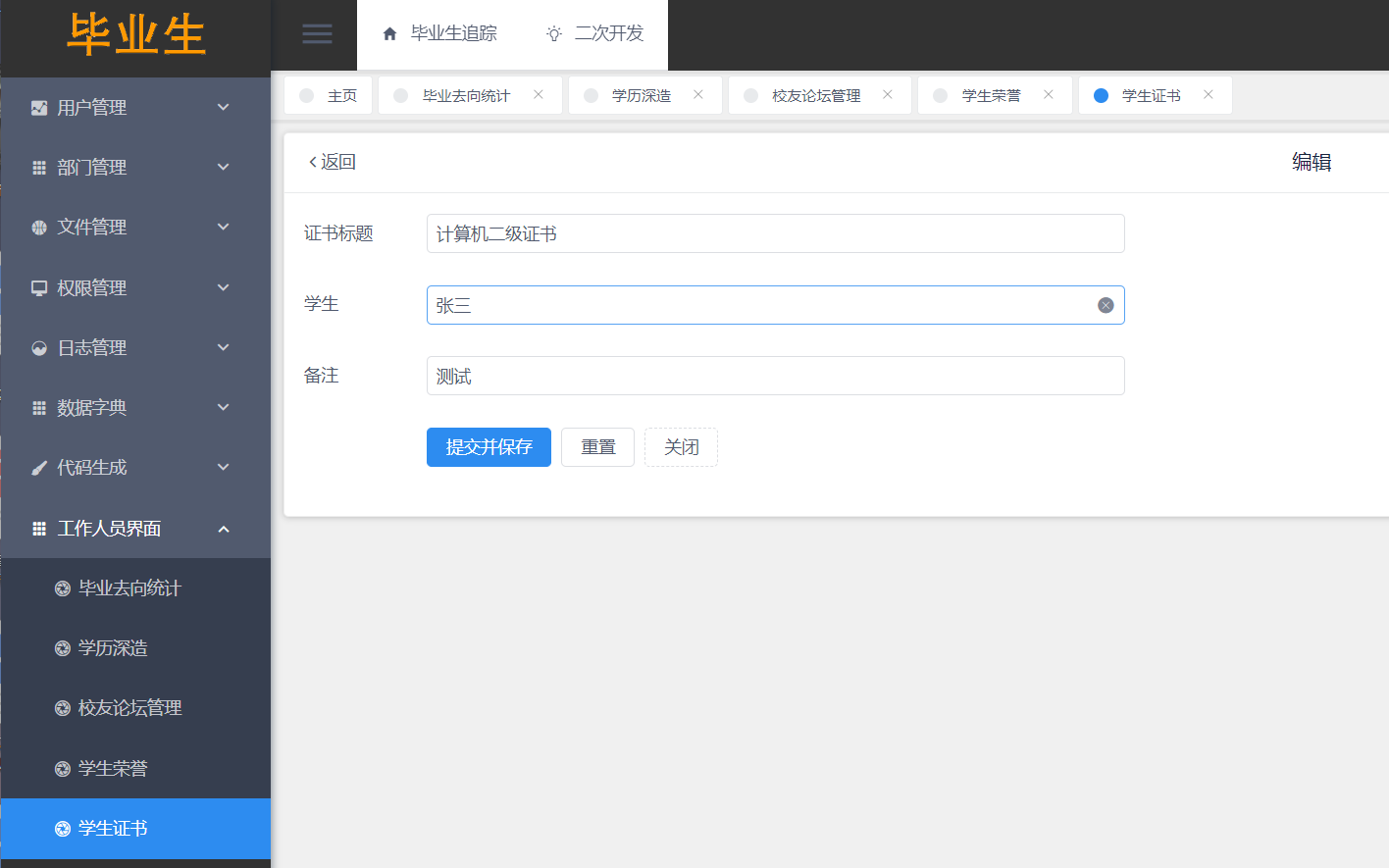
Task: Close the 毕业去向统计 tab
Action: click(539, 95)
